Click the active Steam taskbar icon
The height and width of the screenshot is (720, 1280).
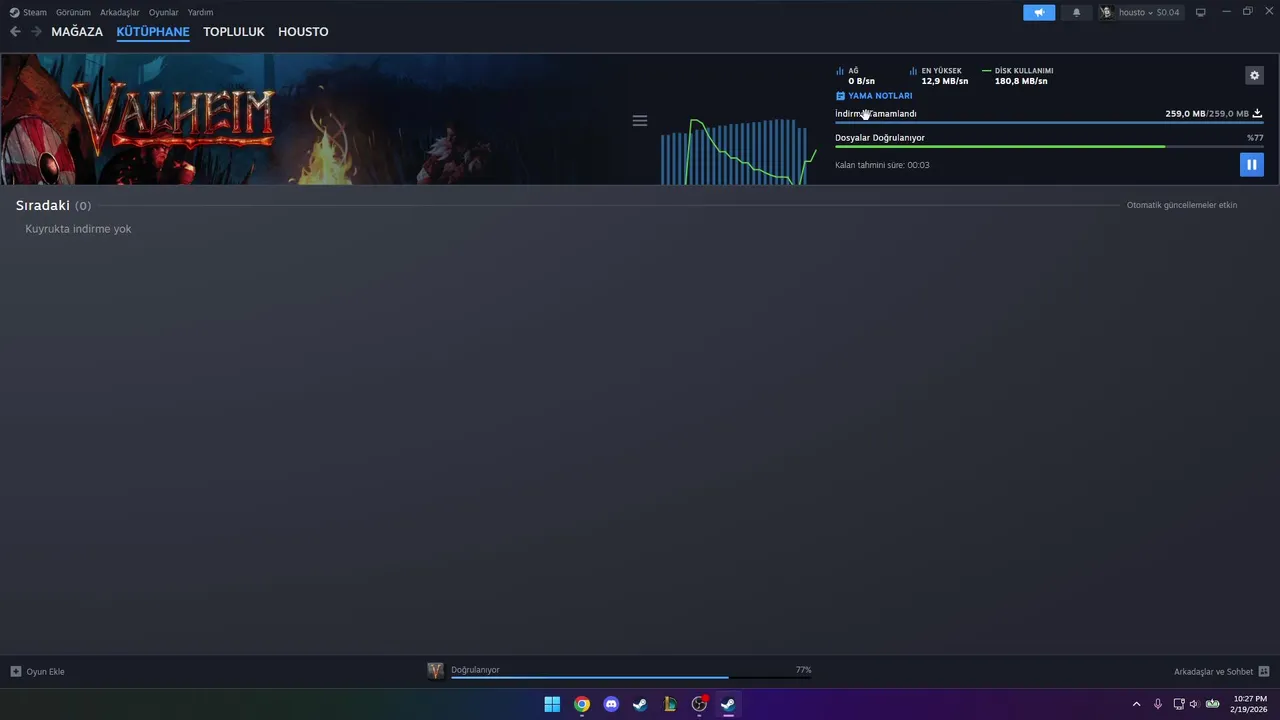(728, 704)
